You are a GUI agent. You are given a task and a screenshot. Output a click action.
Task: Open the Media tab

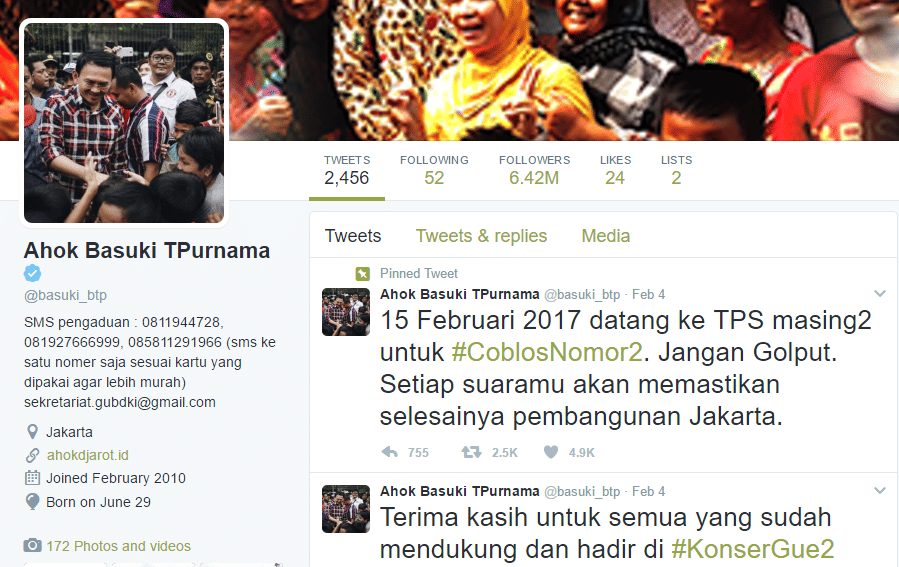pos(605,236)
